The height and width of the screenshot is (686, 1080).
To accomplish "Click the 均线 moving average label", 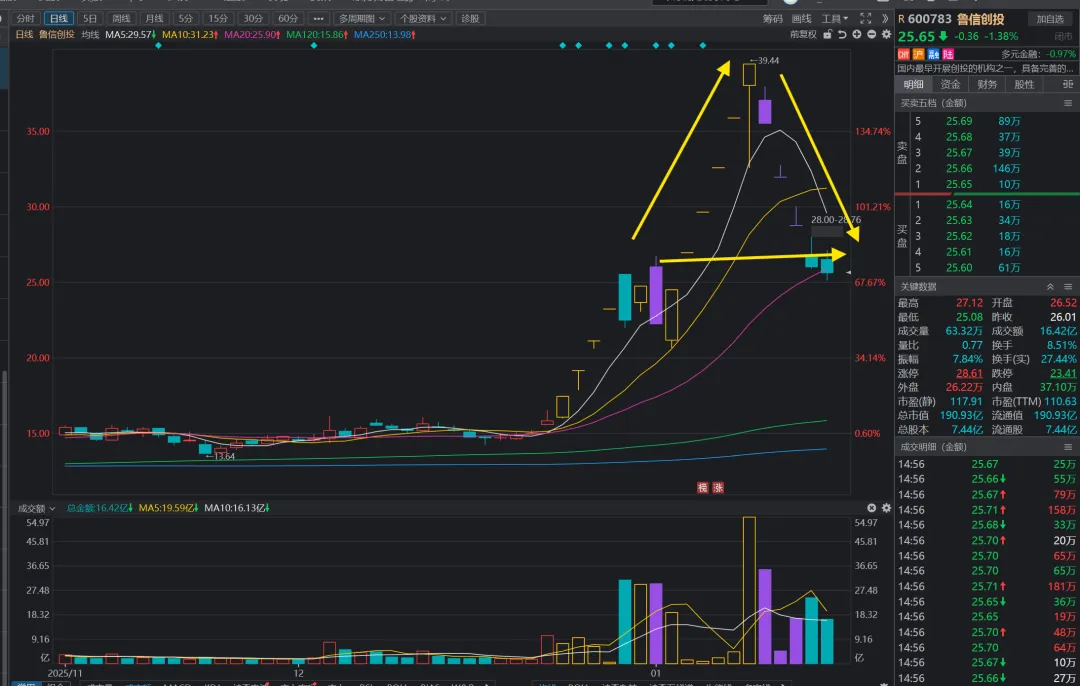I will coord(90,34).
